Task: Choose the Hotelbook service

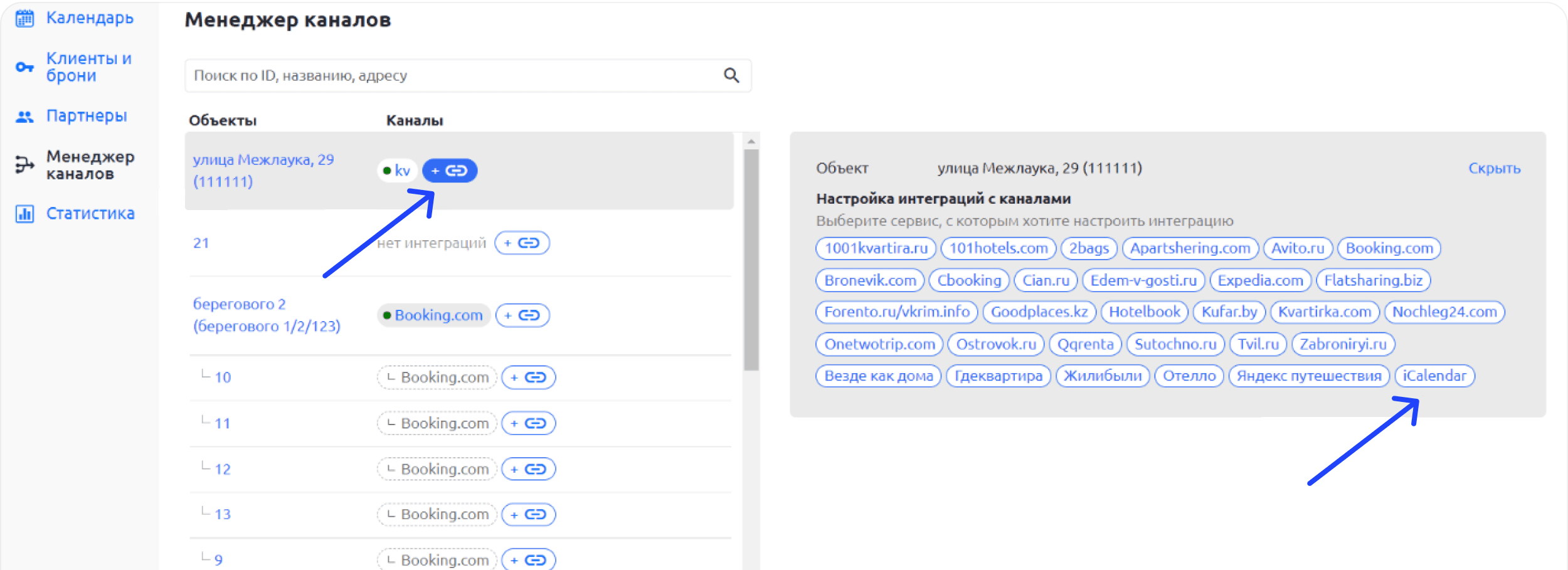Action: point(1145,312)
